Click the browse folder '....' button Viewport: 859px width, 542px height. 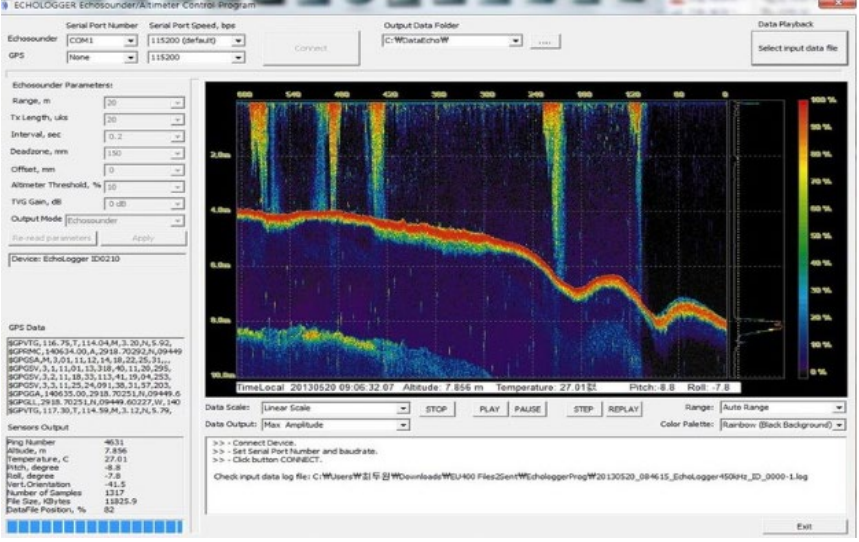(545, 42)
